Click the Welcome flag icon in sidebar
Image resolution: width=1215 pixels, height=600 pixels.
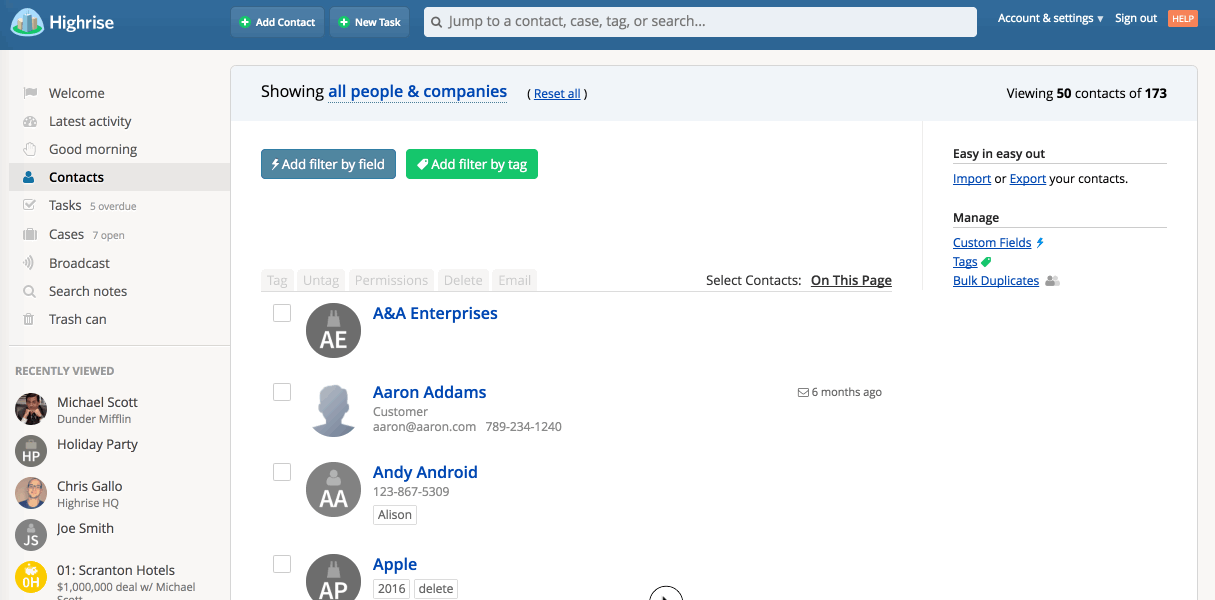(x=30, y=93)
